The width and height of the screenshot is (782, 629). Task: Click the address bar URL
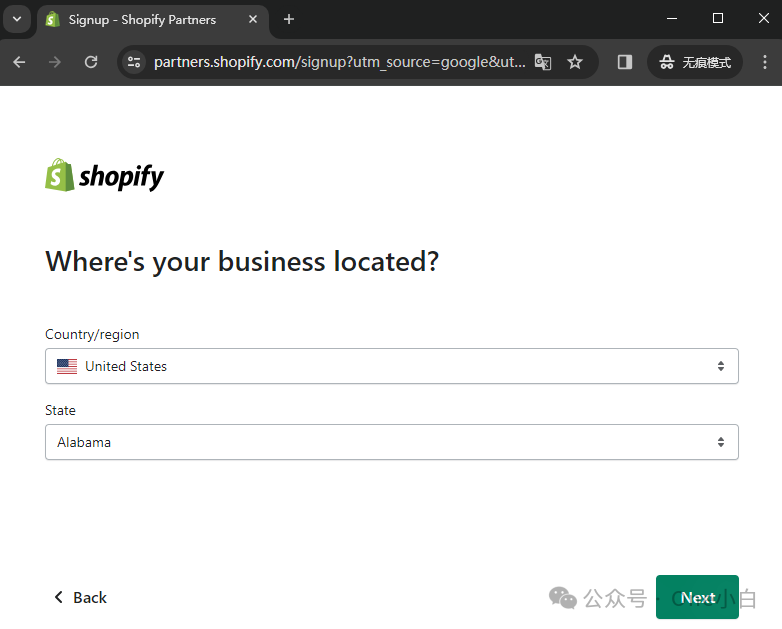click(x=339, y=62)
